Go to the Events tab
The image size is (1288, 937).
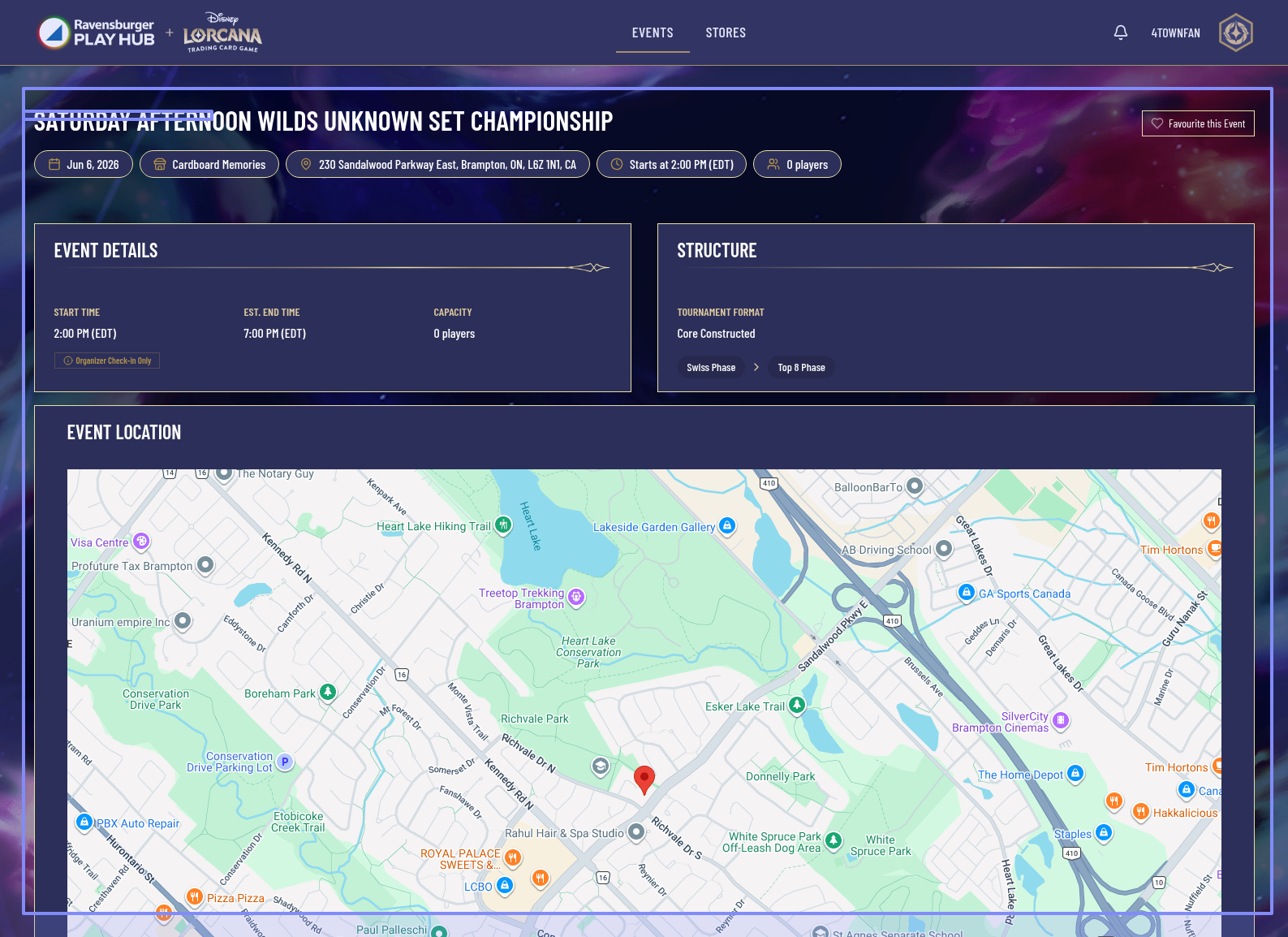click(x=653, y=33)
